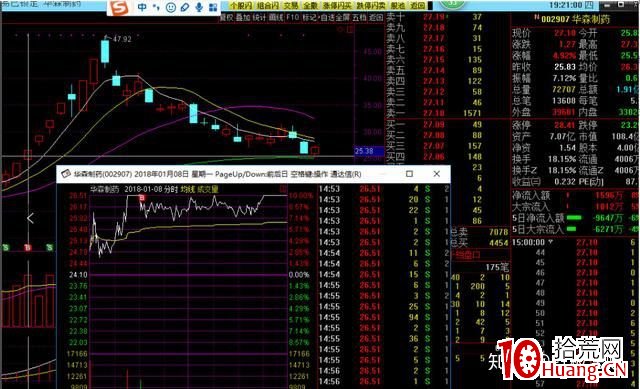Click the Sogou microphone voice input icon
This screenshot has width=640, height=389.
pos(199,7)
